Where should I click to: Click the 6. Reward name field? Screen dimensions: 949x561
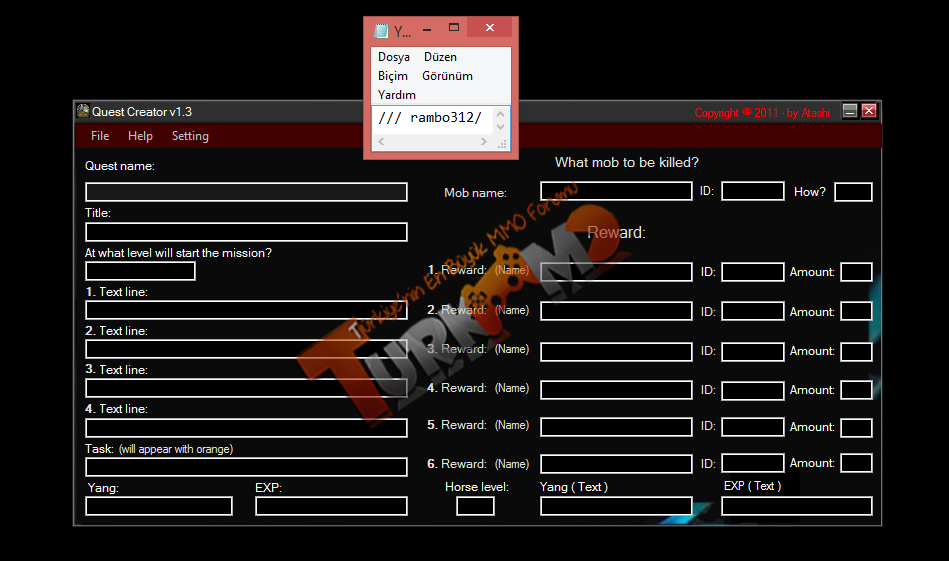[616, 464]
